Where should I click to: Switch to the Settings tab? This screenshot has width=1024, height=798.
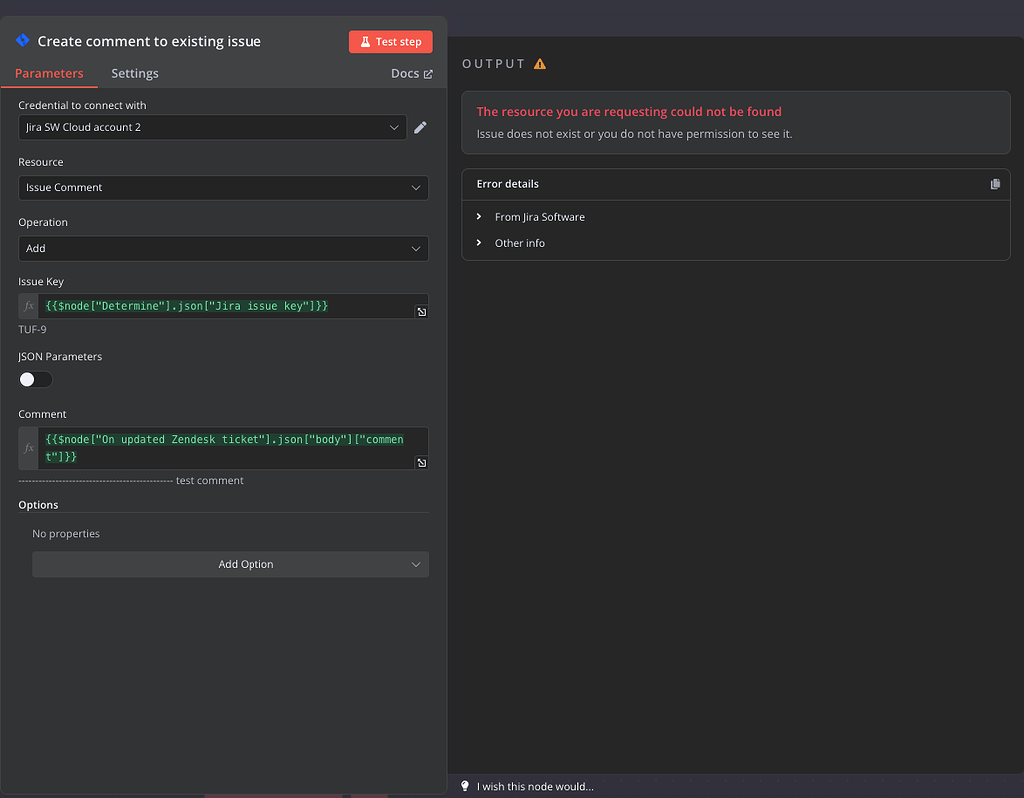(x=134, y=73)
